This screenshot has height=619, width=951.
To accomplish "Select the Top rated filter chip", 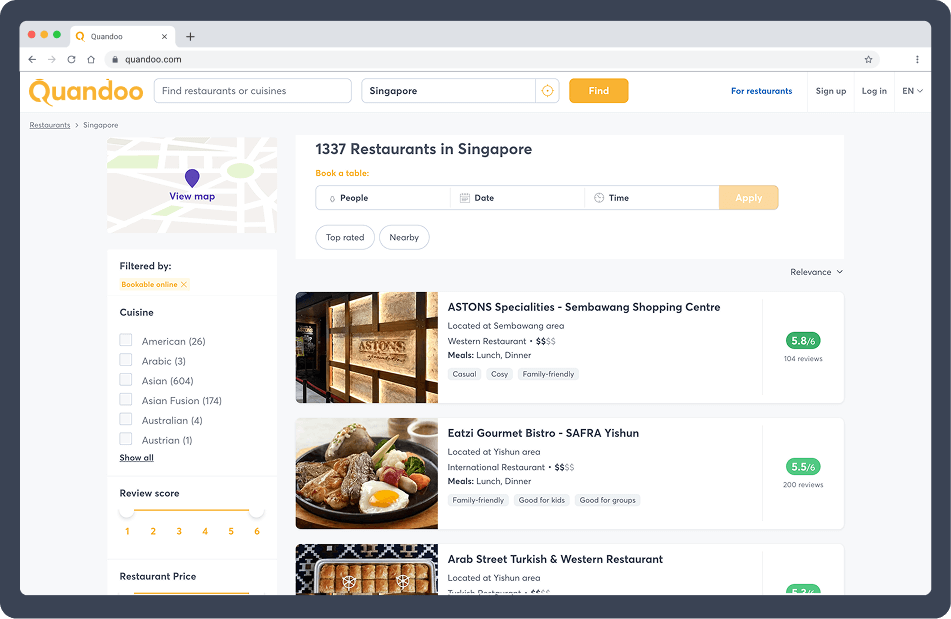I will click(x=345, y=238).
